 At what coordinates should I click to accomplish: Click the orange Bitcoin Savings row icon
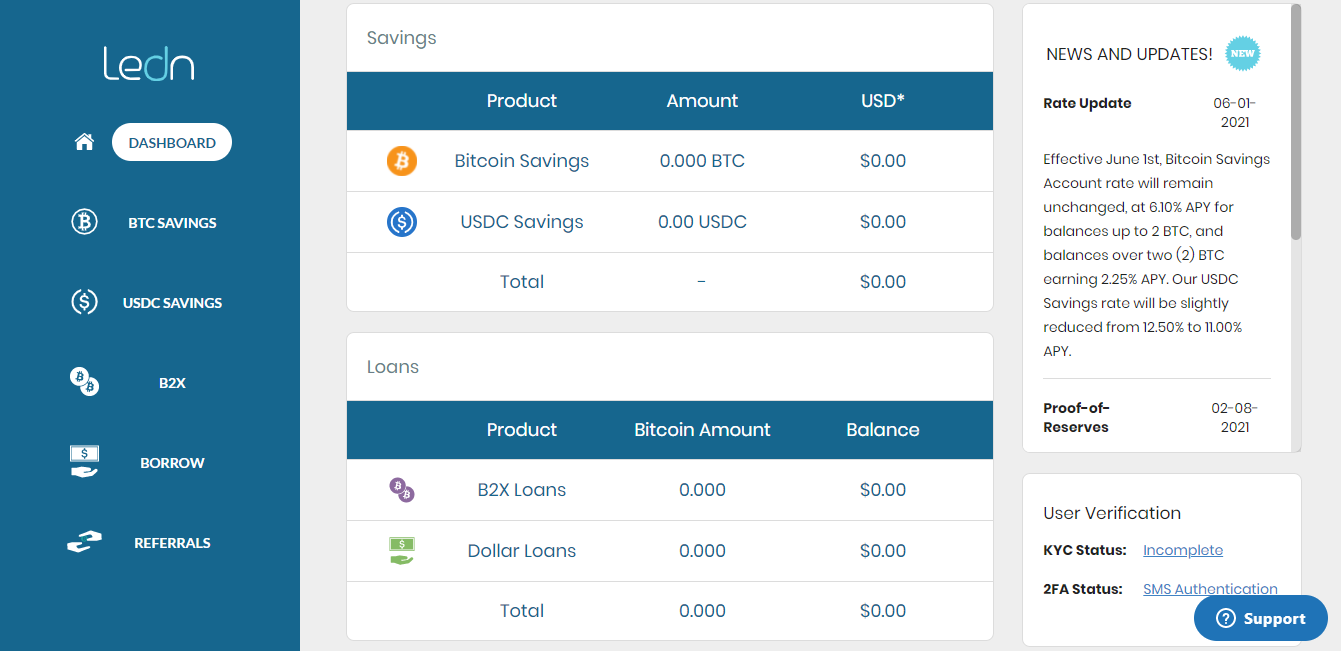[x=402, y=161]
